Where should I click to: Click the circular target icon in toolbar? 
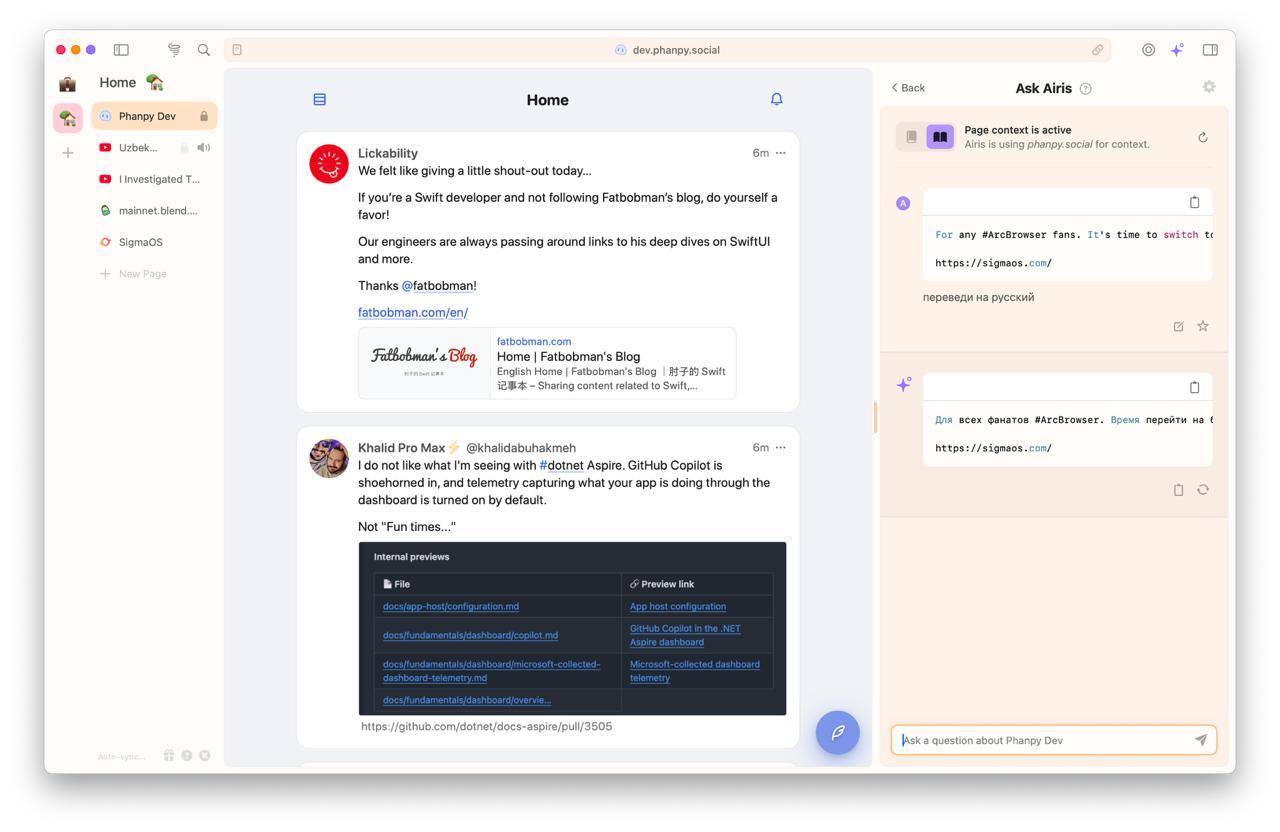coord(1148,50)
